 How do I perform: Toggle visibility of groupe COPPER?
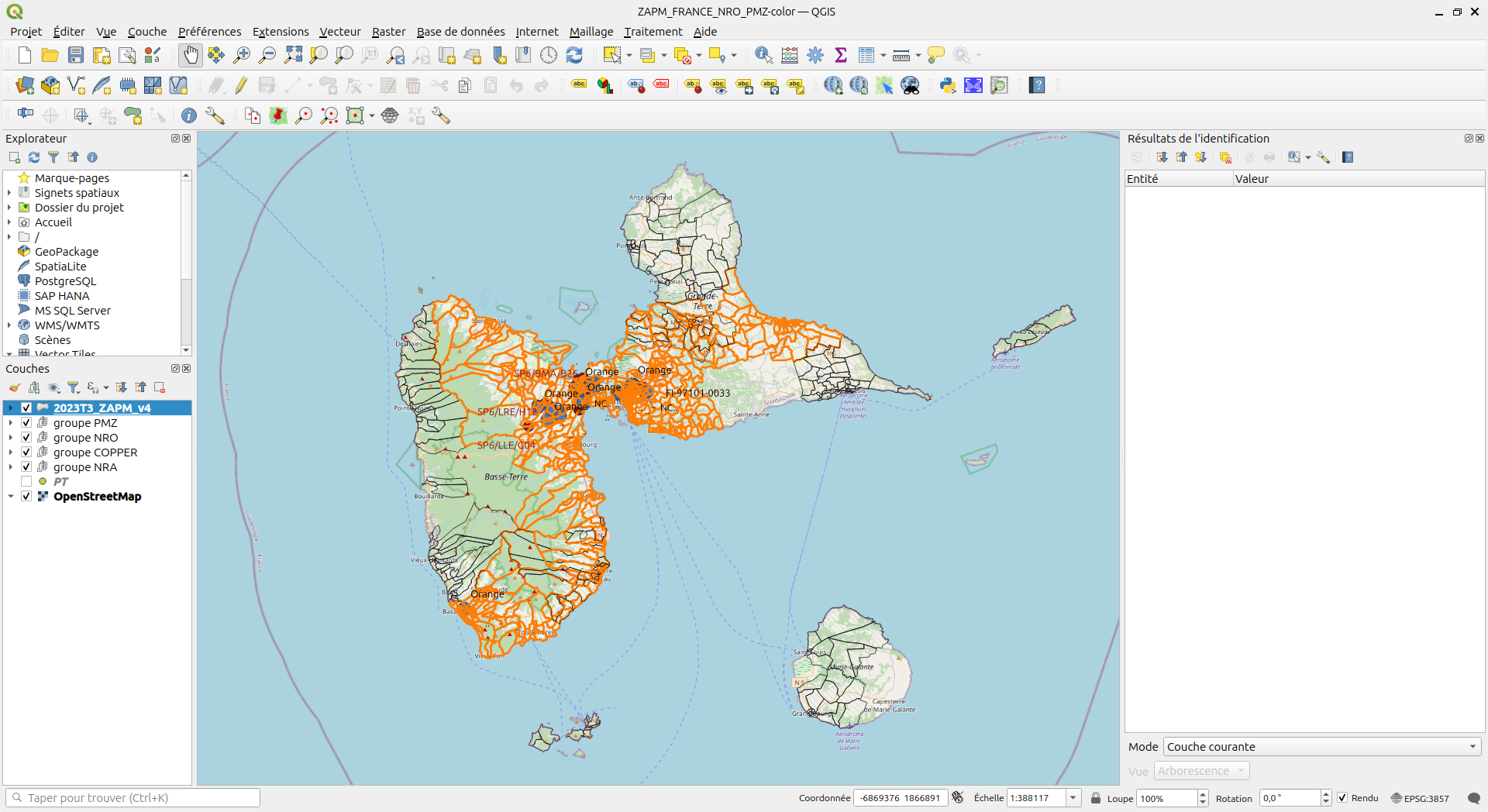[26, 452]
